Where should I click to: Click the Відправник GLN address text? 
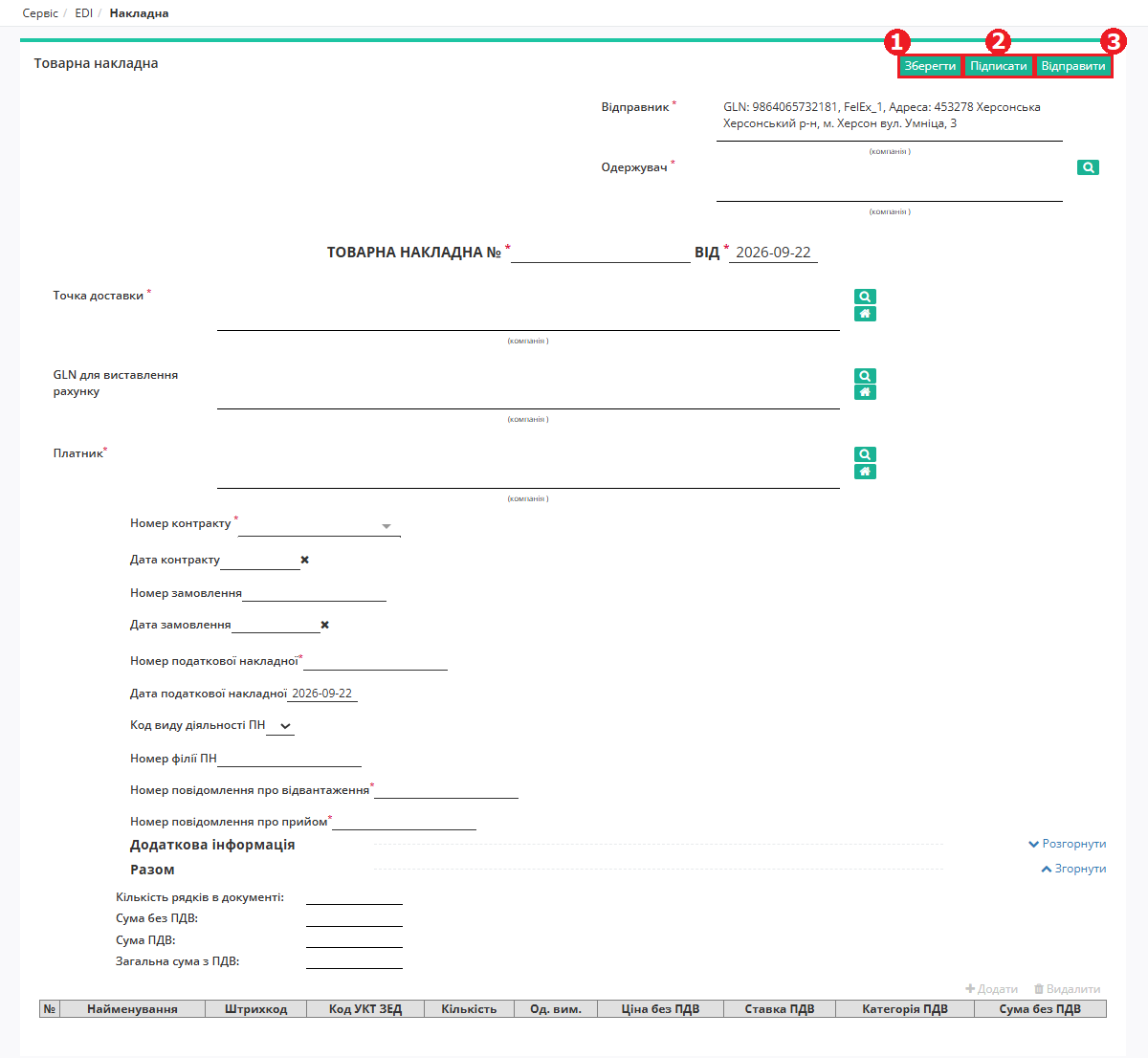[882, 115]
